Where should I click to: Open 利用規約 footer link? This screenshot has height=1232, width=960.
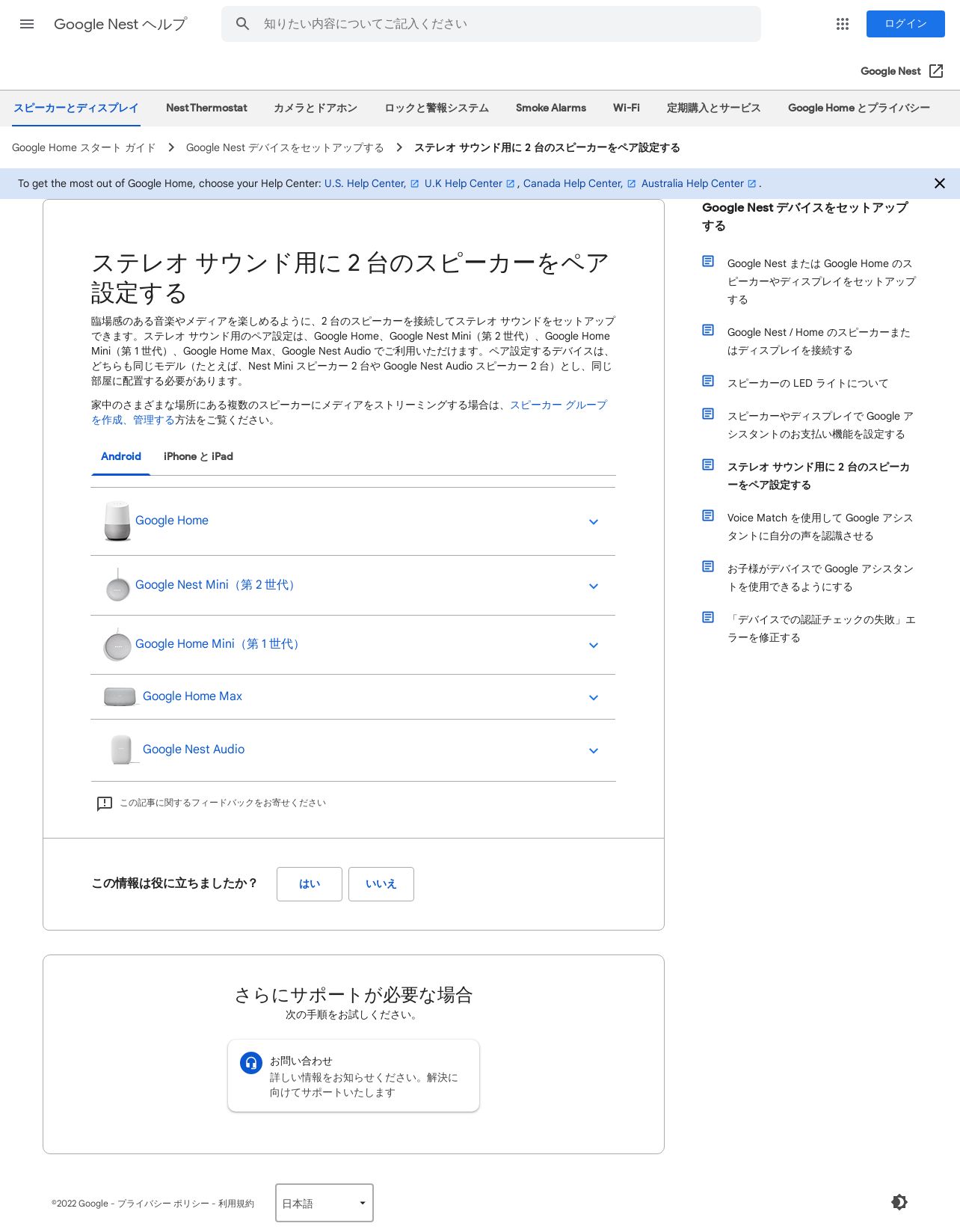click(236, 1204)
